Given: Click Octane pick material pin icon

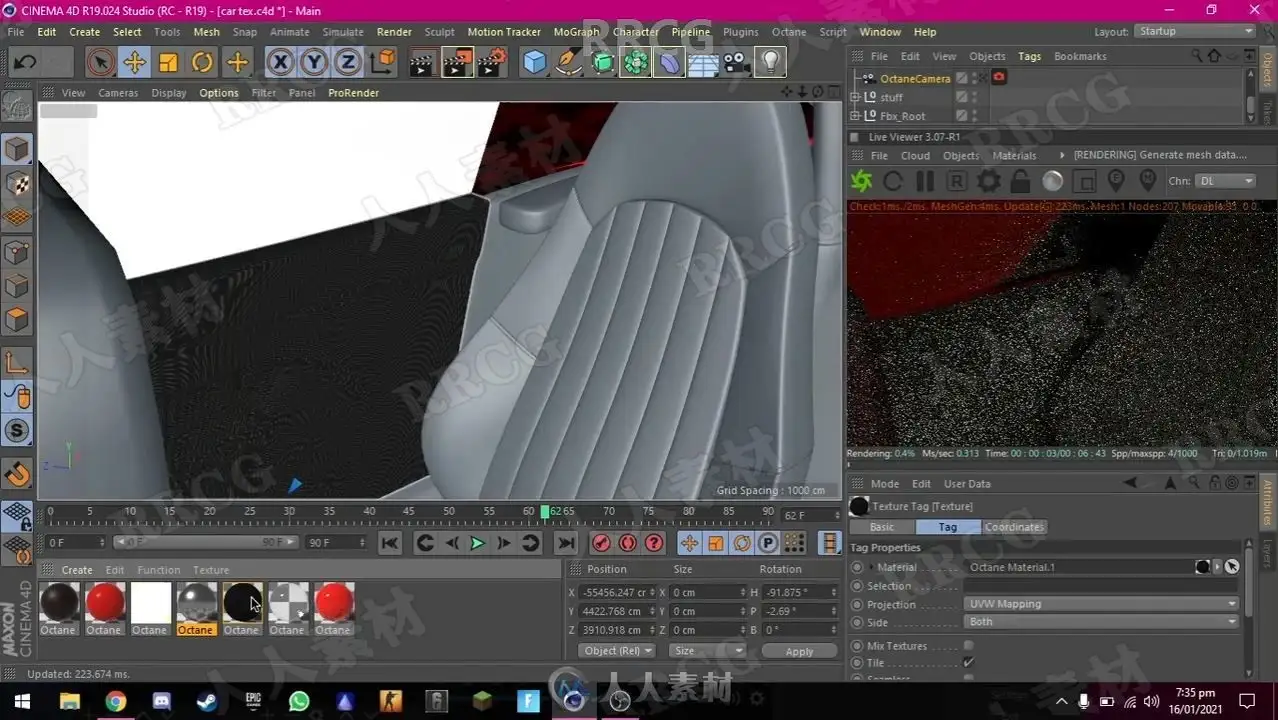Looking at the screenshot, I should point(1148,181).
